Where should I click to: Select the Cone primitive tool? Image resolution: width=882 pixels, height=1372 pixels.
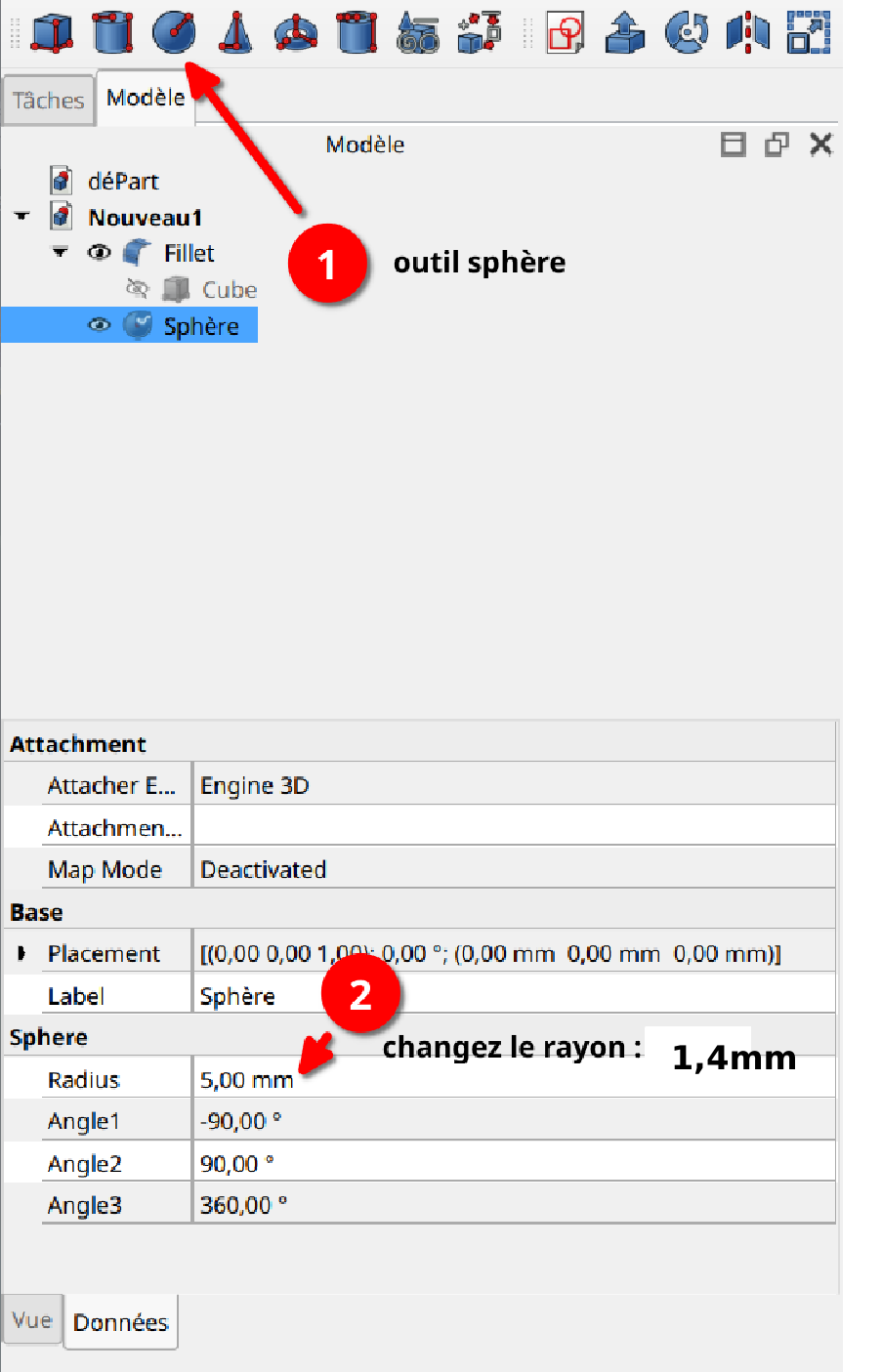pos(234,31)
